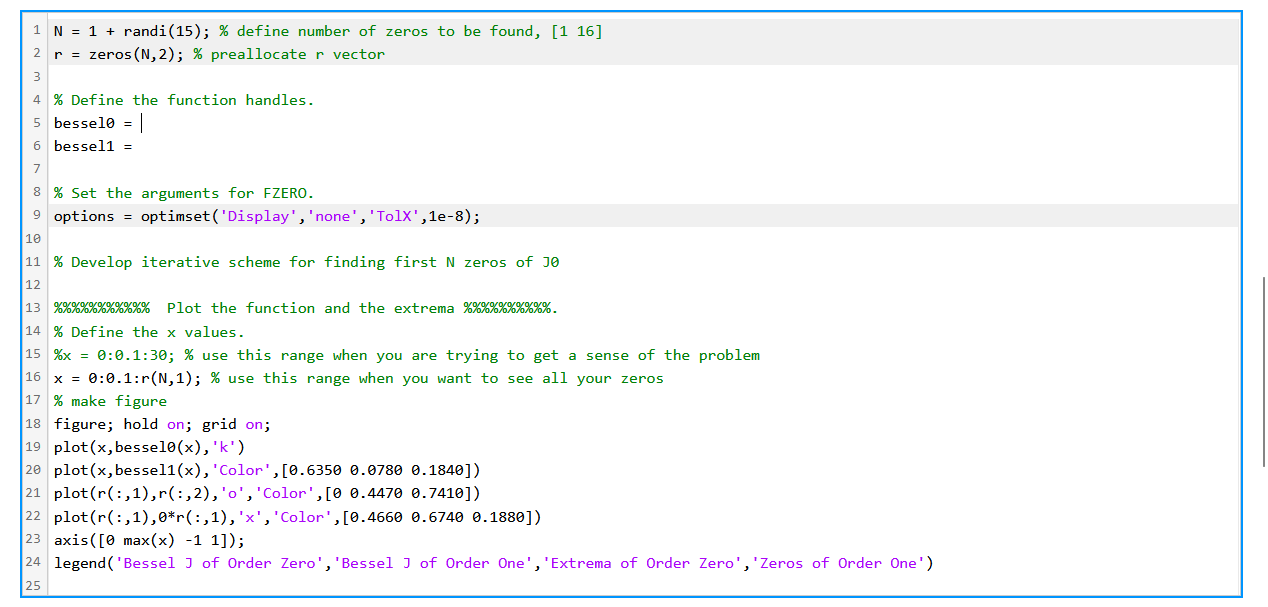Click the '% make figure' comment

[x=110, y=401]
